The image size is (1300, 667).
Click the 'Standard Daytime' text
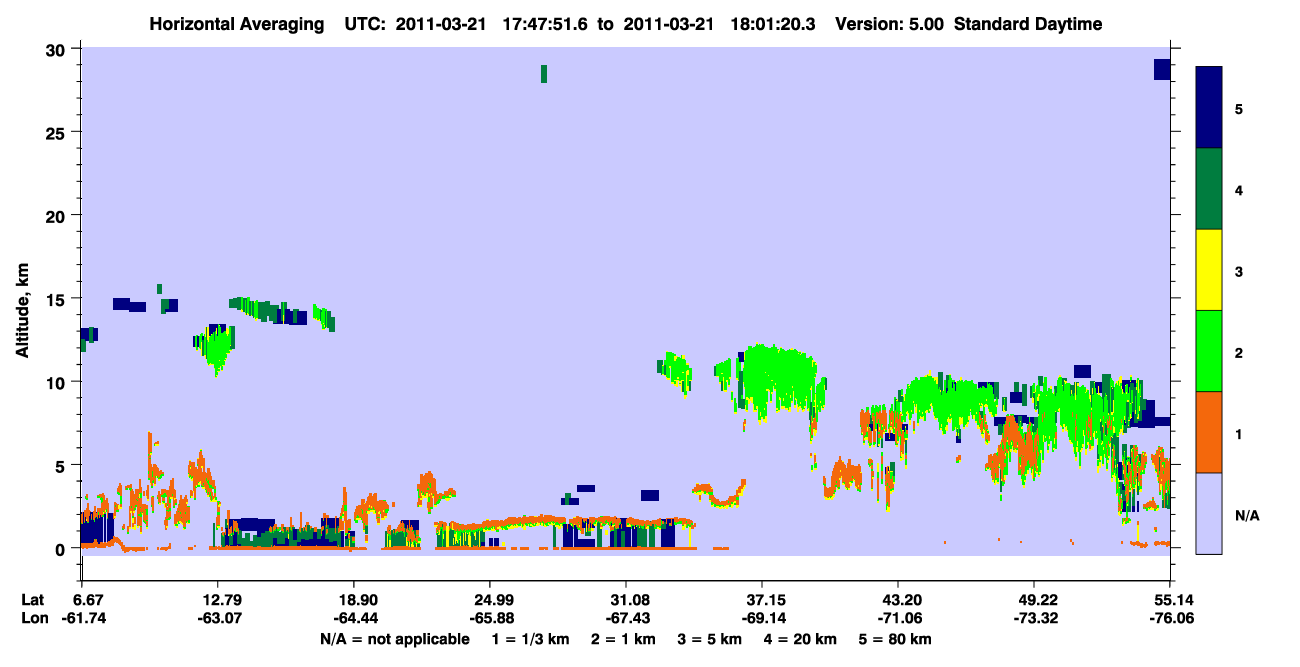(x=1028, y=24)
